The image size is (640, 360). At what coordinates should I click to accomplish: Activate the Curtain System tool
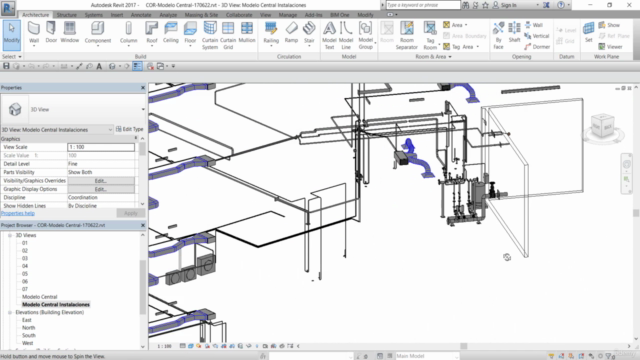210,36
